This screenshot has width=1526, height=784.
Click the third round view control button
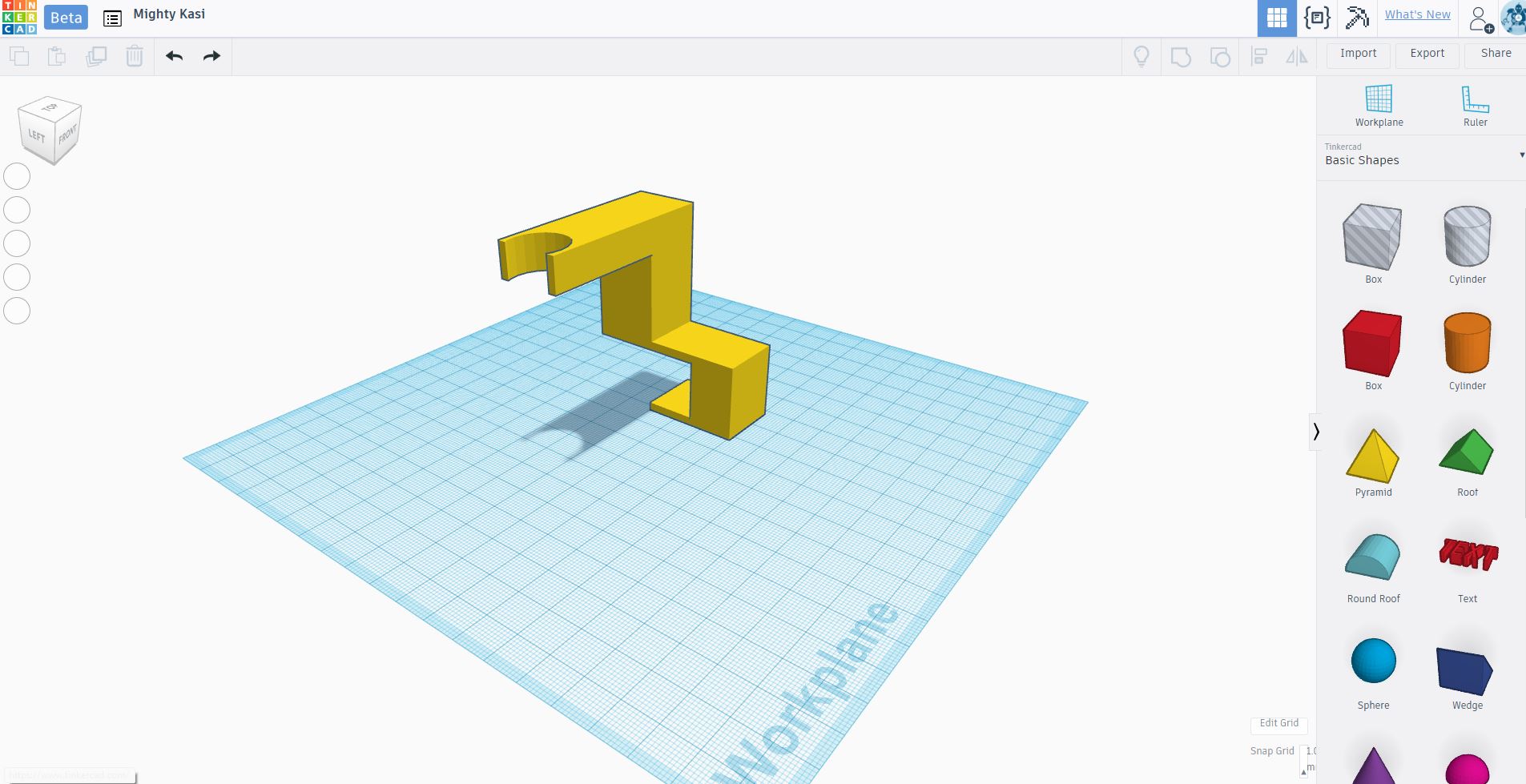17,243
